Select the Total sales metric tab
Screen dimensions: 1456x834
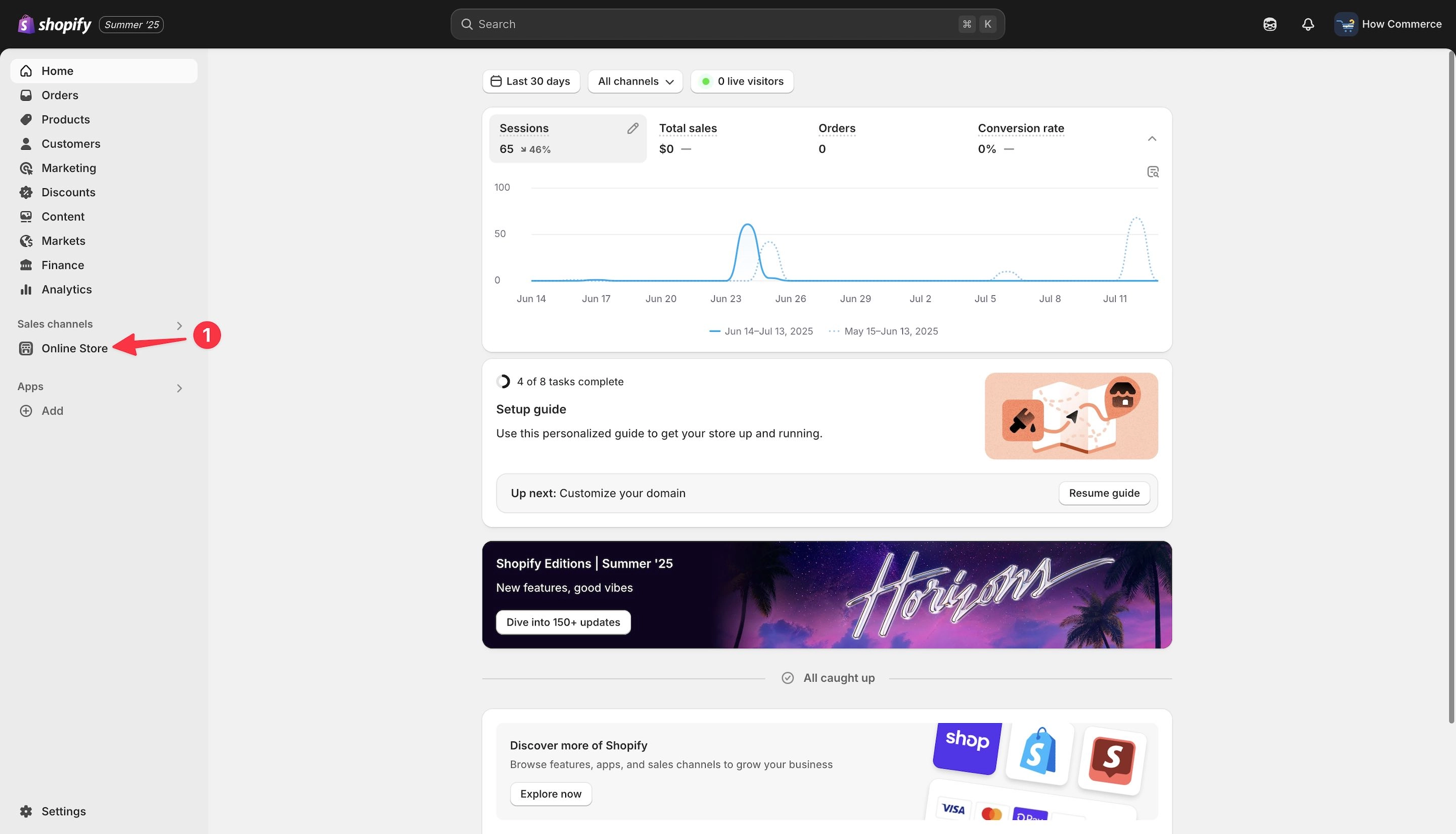point(726,139)
